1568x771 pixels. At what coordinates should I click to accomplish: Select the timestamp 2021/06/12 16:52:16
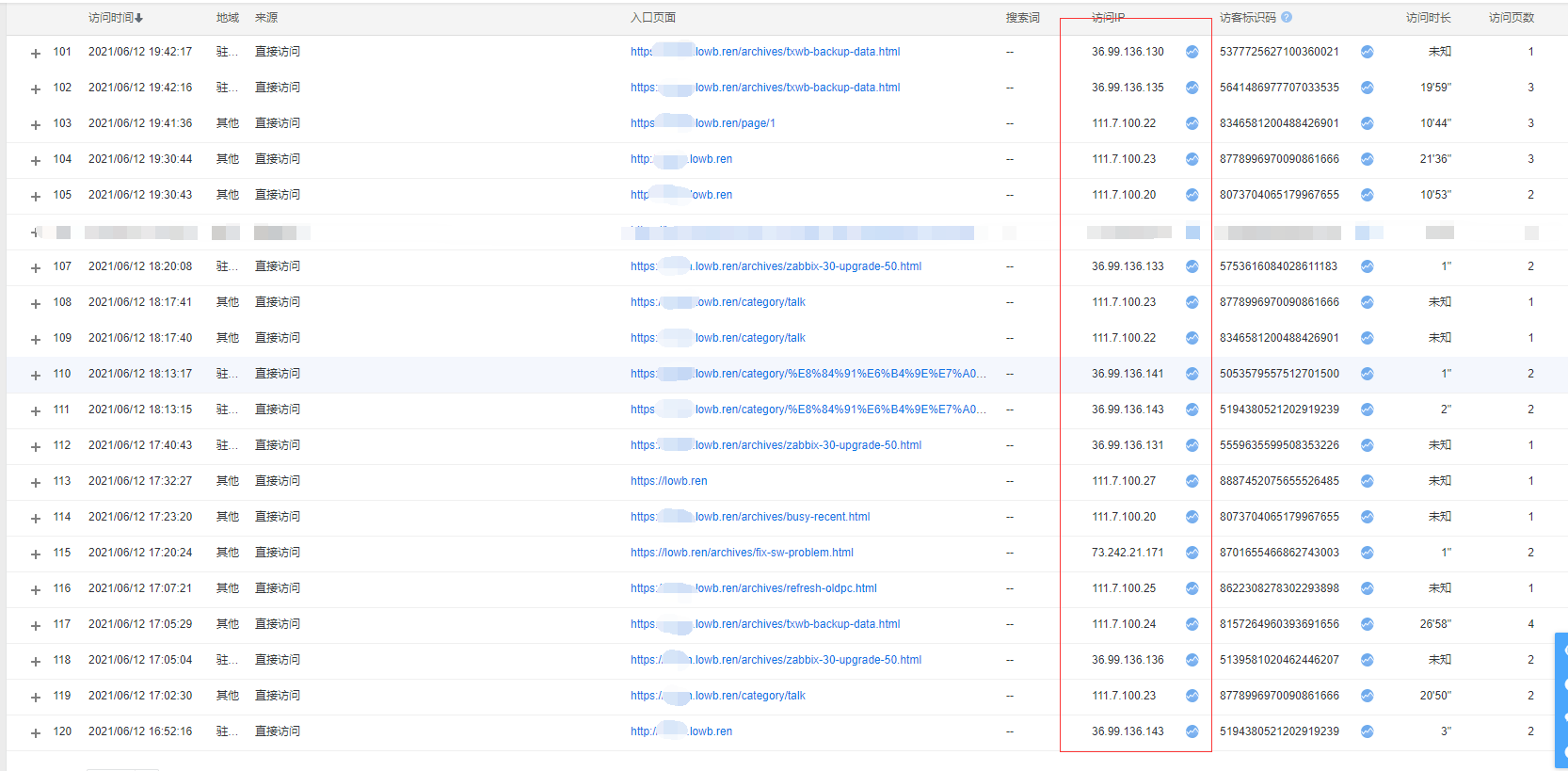140,731
